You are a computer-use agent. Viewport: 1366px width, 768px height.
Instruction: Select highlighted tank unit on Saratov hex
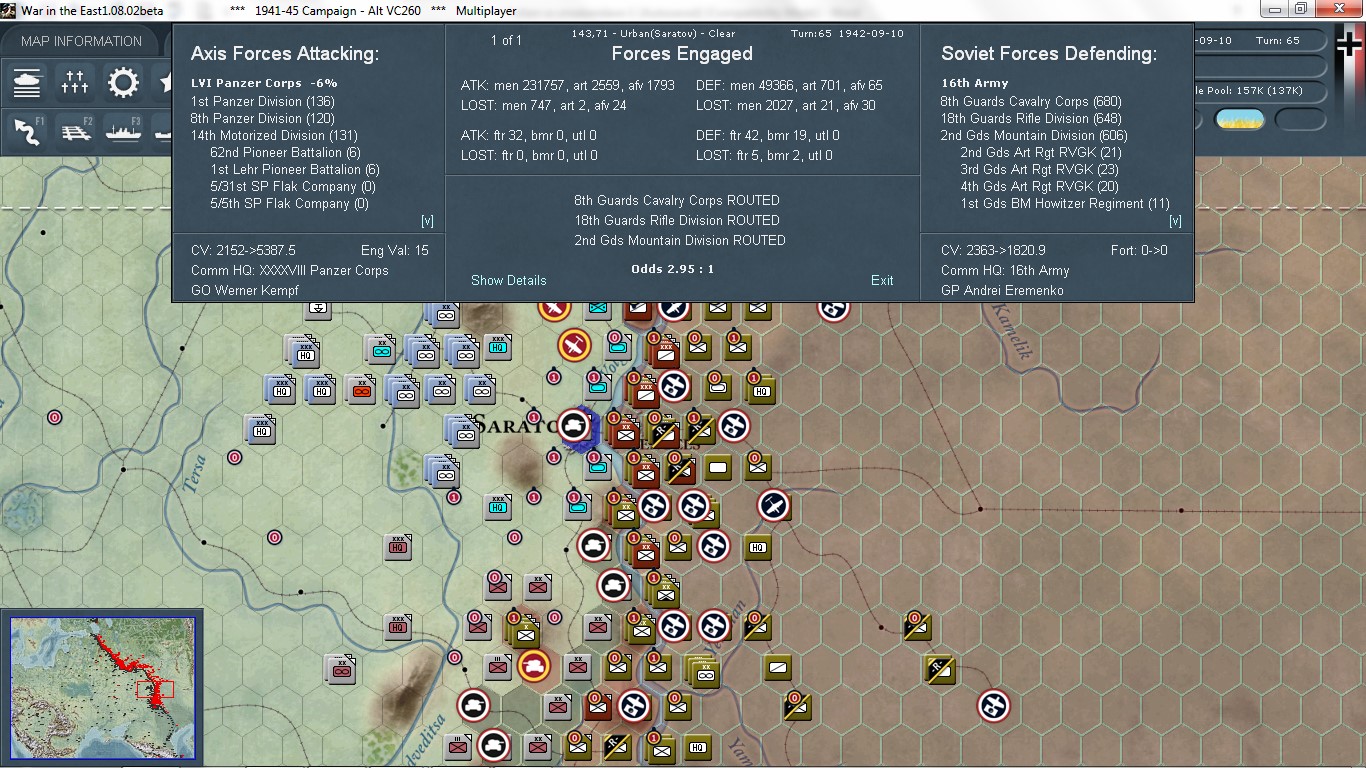coord(575,425)
